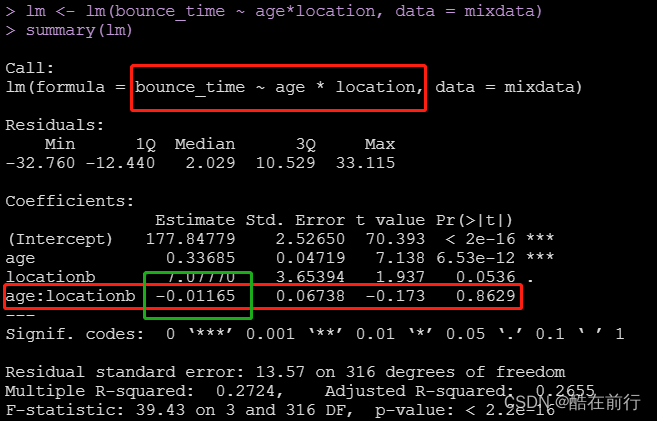Click the maximum residual value 33.115
Viewport: 657px width, 421px height.
pos(365,163)
